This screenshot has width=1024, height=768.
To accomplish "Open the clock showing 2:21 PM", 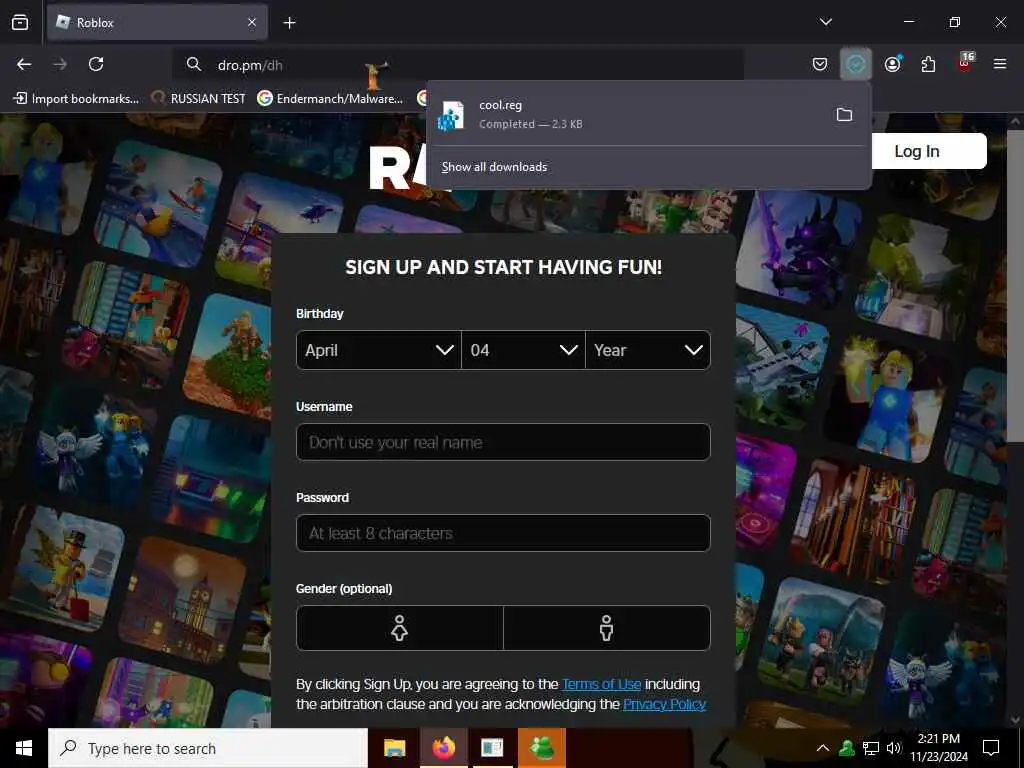I will coord(939,748).
